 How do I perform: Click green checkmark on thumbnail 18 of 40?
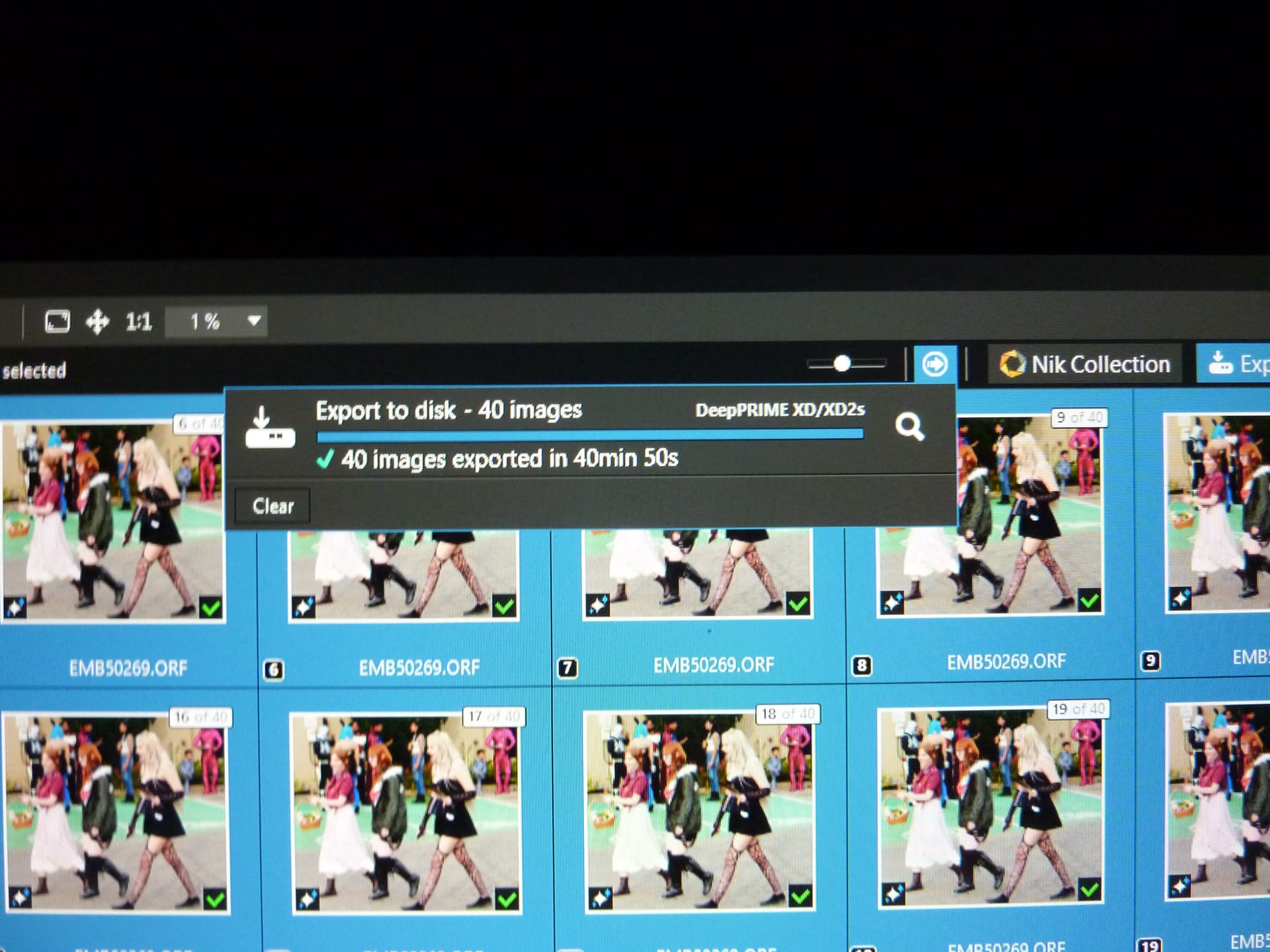[x=800, y=896]
